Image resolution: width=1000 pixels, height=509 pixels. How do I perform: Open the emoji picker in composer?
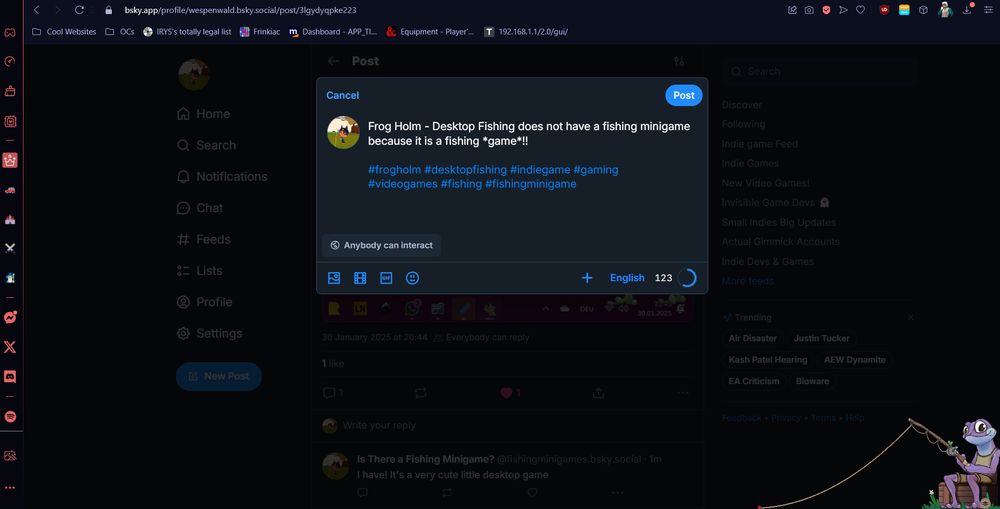click(x=413, y=278)
